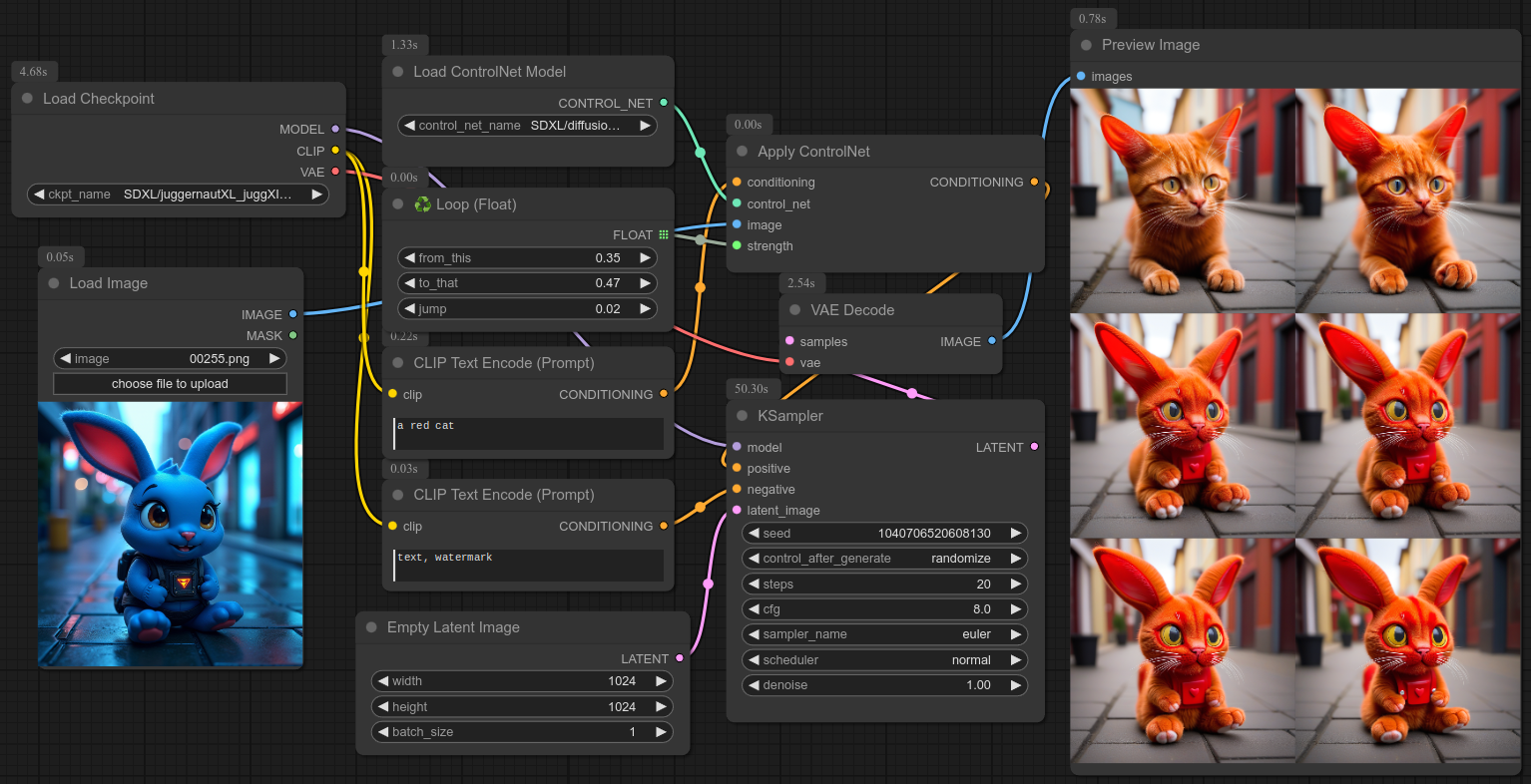Image resolution: width=1531 pixels, height=784 pixels.
Task: Toggle collapse on the Apply ControlNet node
Action: pos(741,151)
